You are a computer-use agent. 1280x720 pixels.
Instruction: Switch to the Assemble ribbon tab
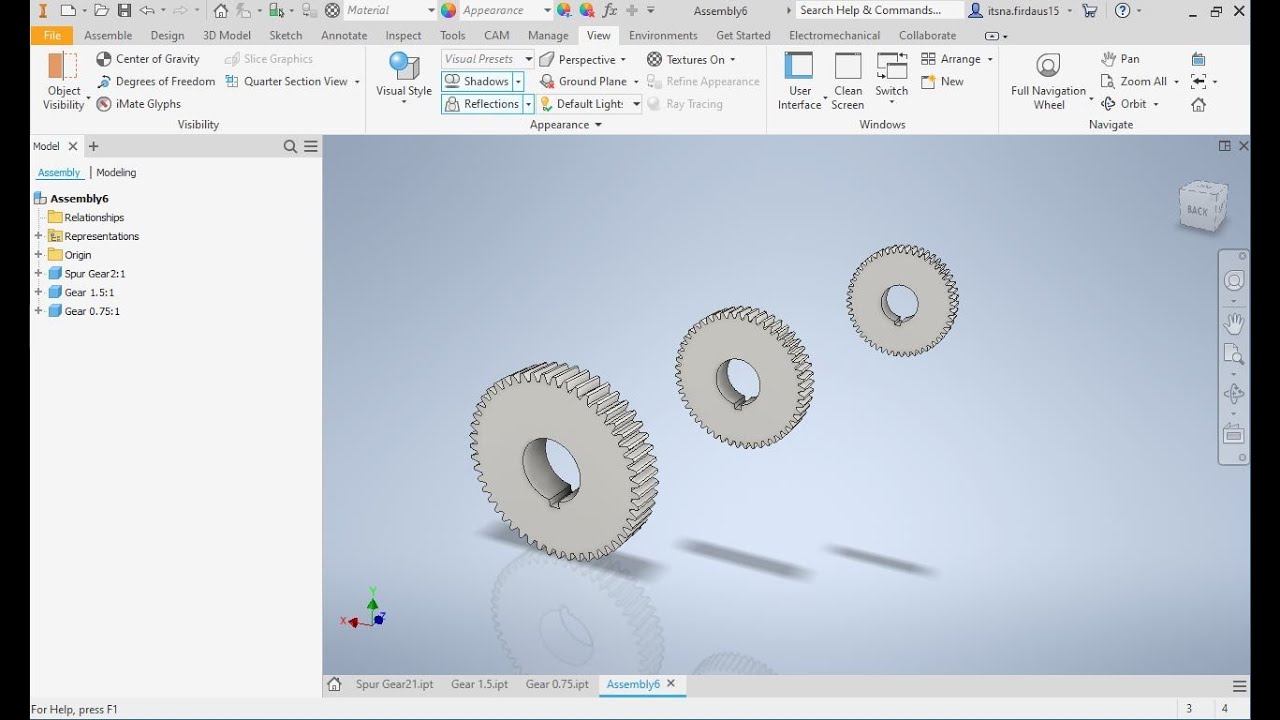(x=108, y=35)
